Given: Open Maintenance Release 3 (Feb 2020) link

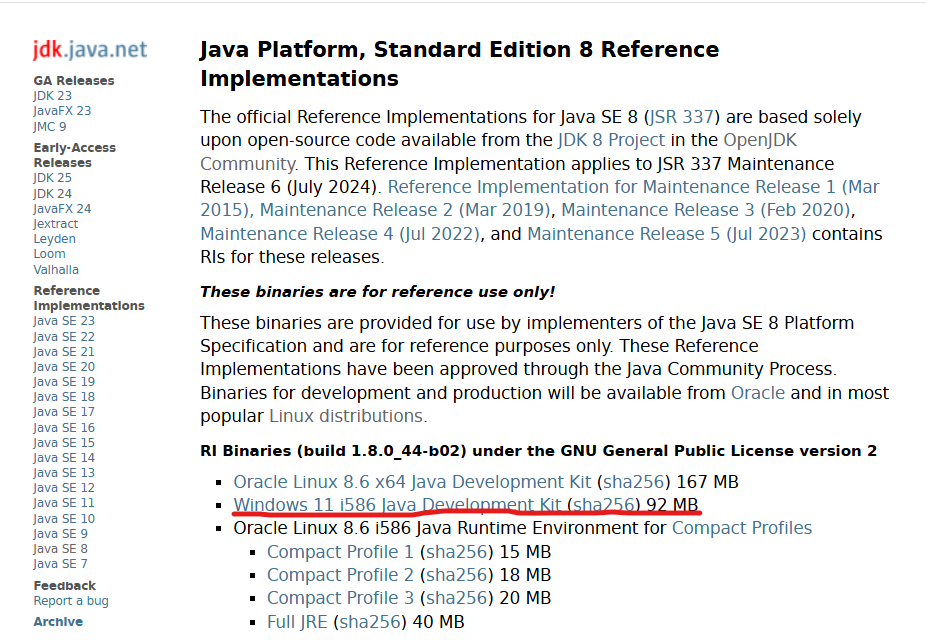Looking at the screenshot, I should [706, 210].
